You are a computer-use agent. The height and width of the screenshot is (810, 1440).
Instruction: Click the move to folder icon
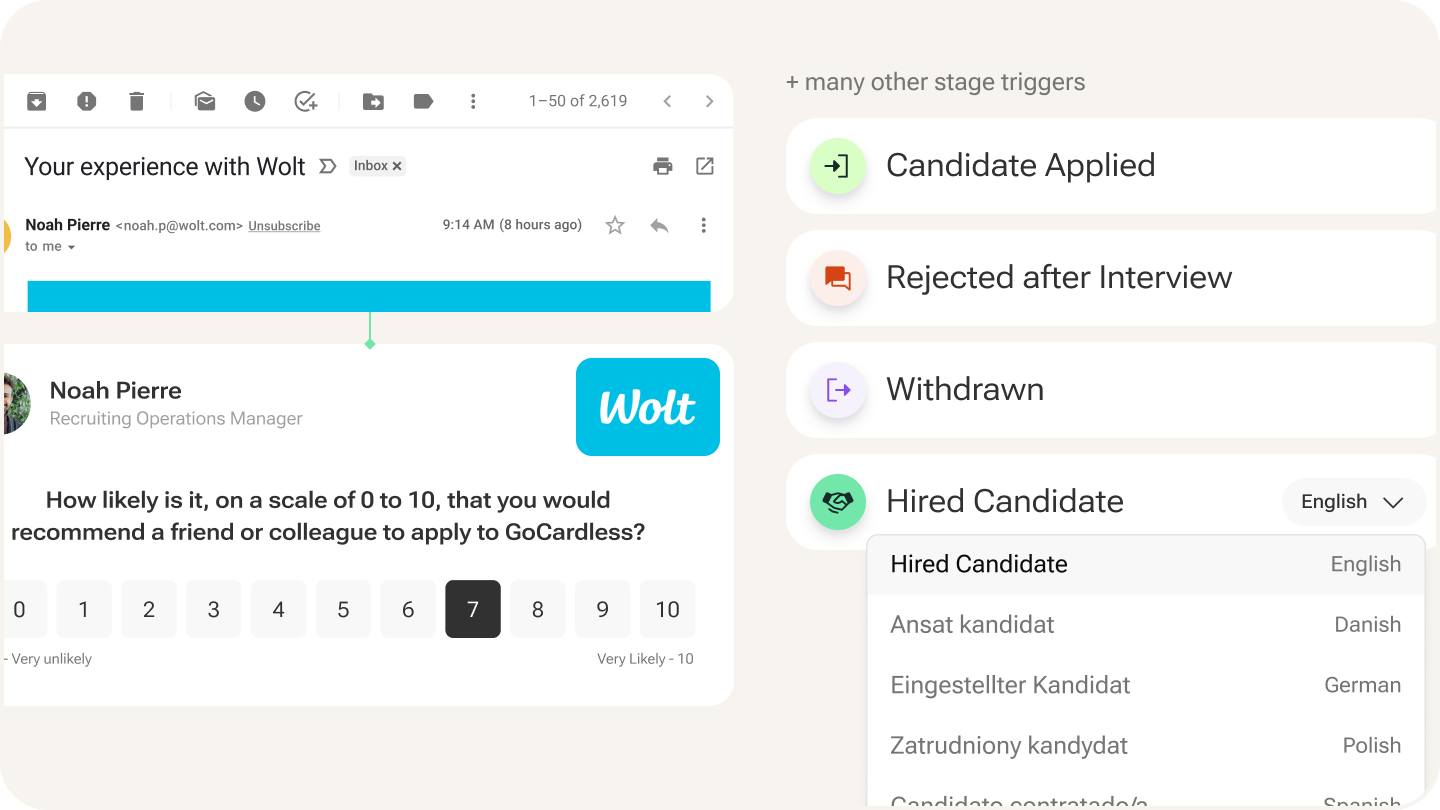(373, 101)
